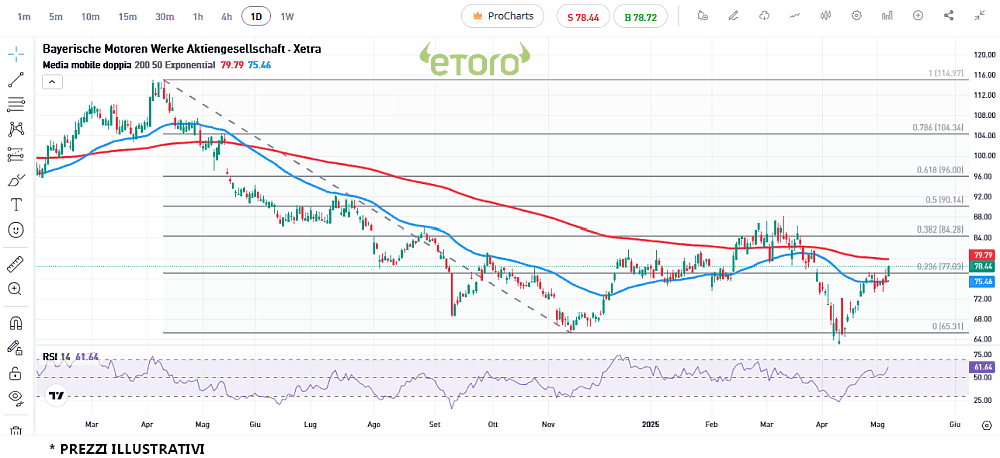The width and height of the screenshot is (1000, 458).
Task: Toggle magnet mode snapping
Action: [16, 323]
